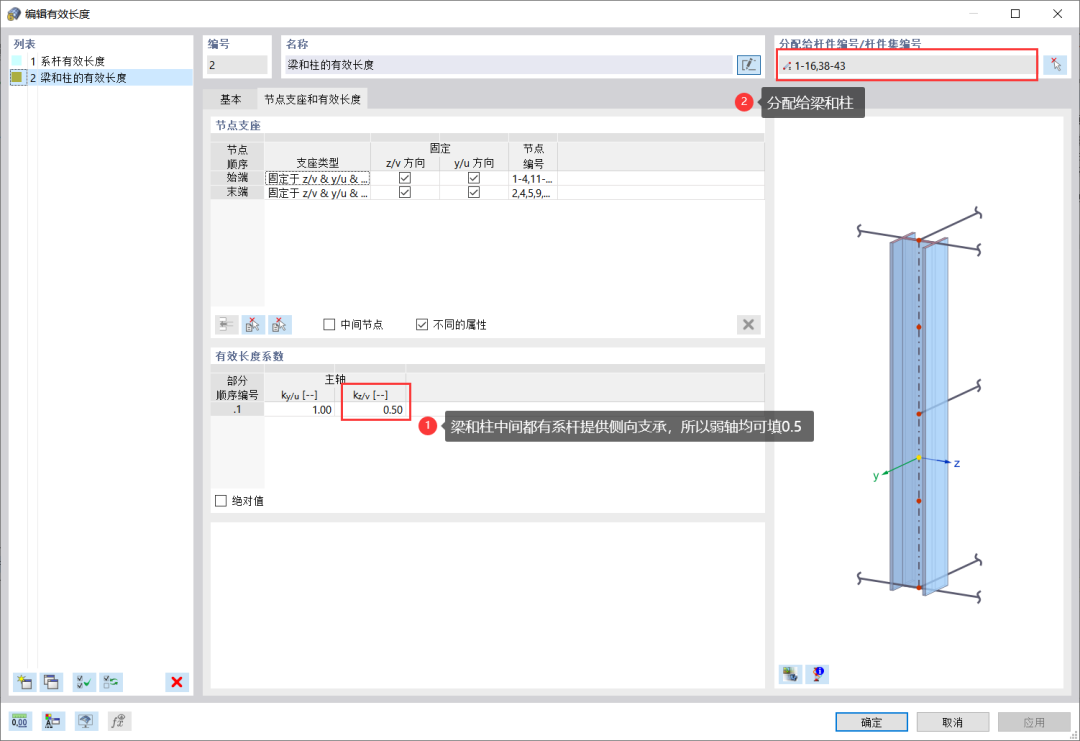Pick members graphically with the top-right cursor icon
1080x741 pixels.
[x=1055, y=65]
